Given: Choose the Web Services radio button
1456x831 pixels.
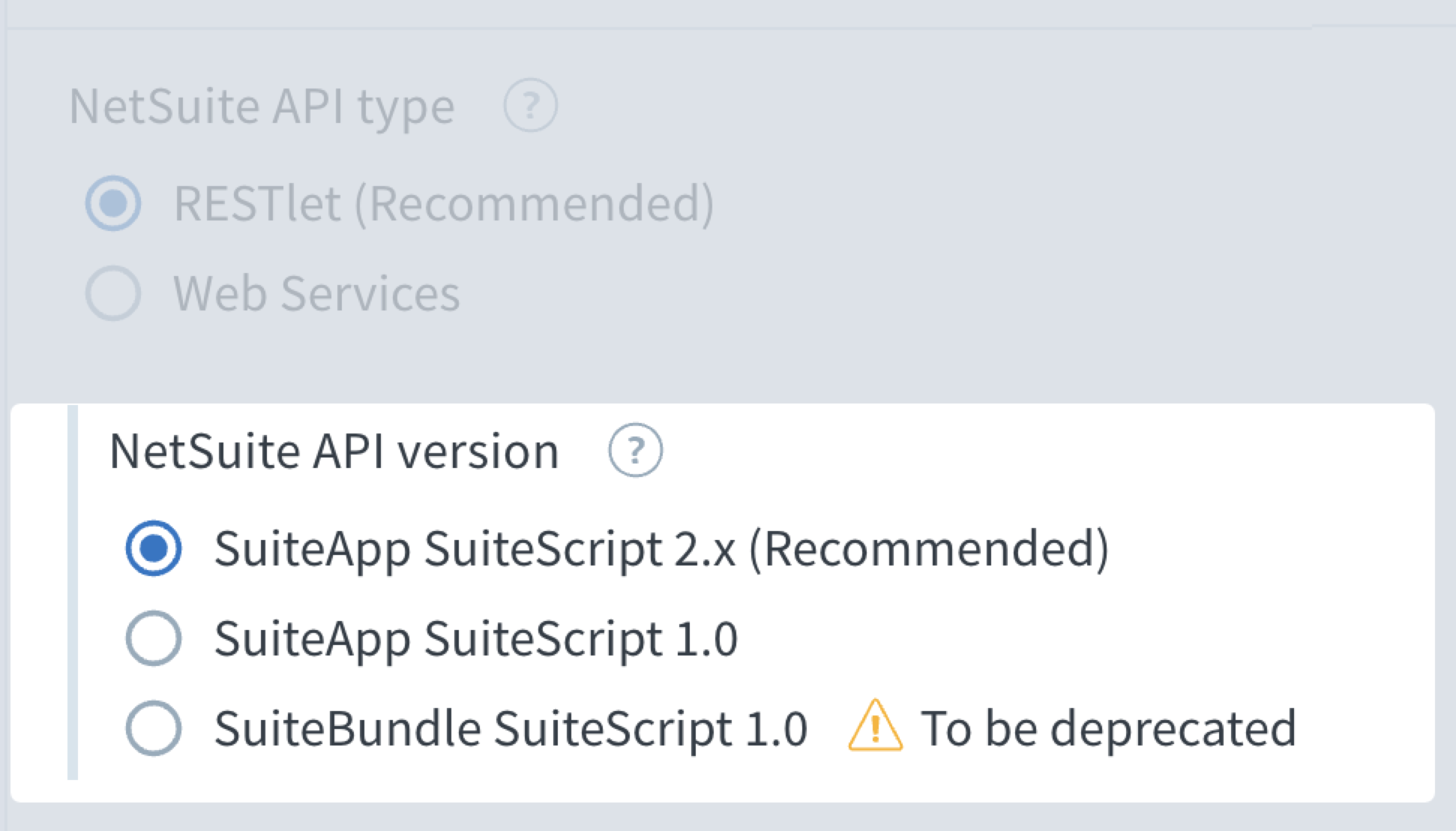Looking at the screenshot, I should pyautogui.click(x=113, y=293).
